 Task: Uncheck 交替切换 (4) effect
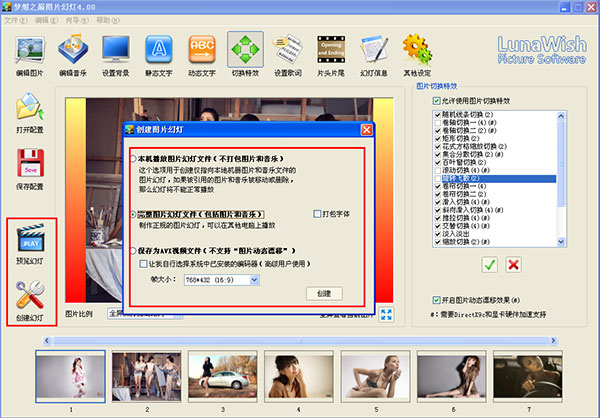click(x=438, y=226)
